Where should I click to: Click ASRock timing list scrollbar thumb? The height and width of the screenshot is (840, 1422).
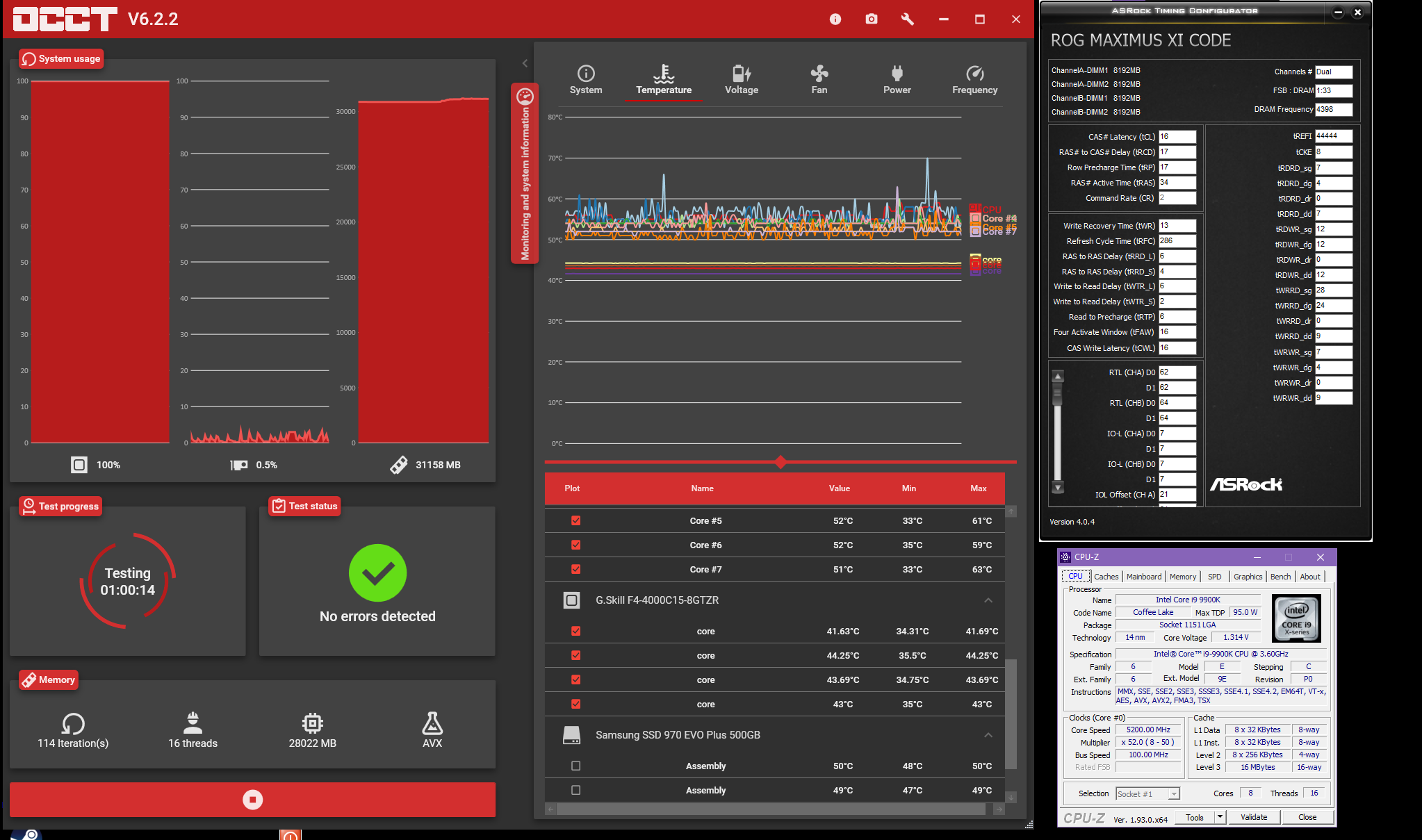click(1058, 395)
